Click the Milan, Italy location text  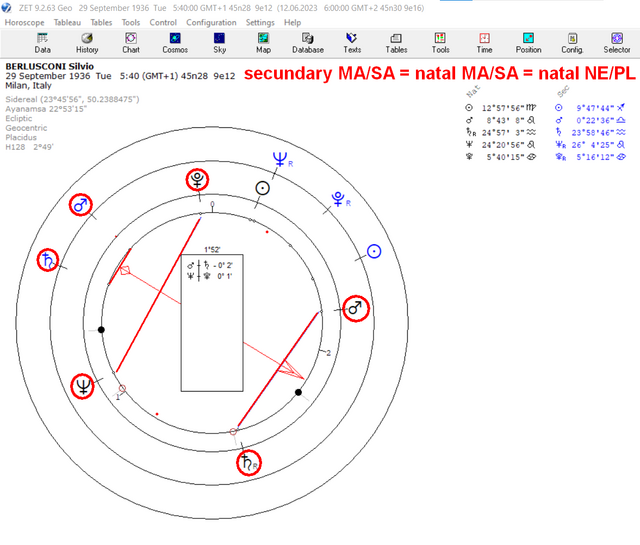point(28,86)
